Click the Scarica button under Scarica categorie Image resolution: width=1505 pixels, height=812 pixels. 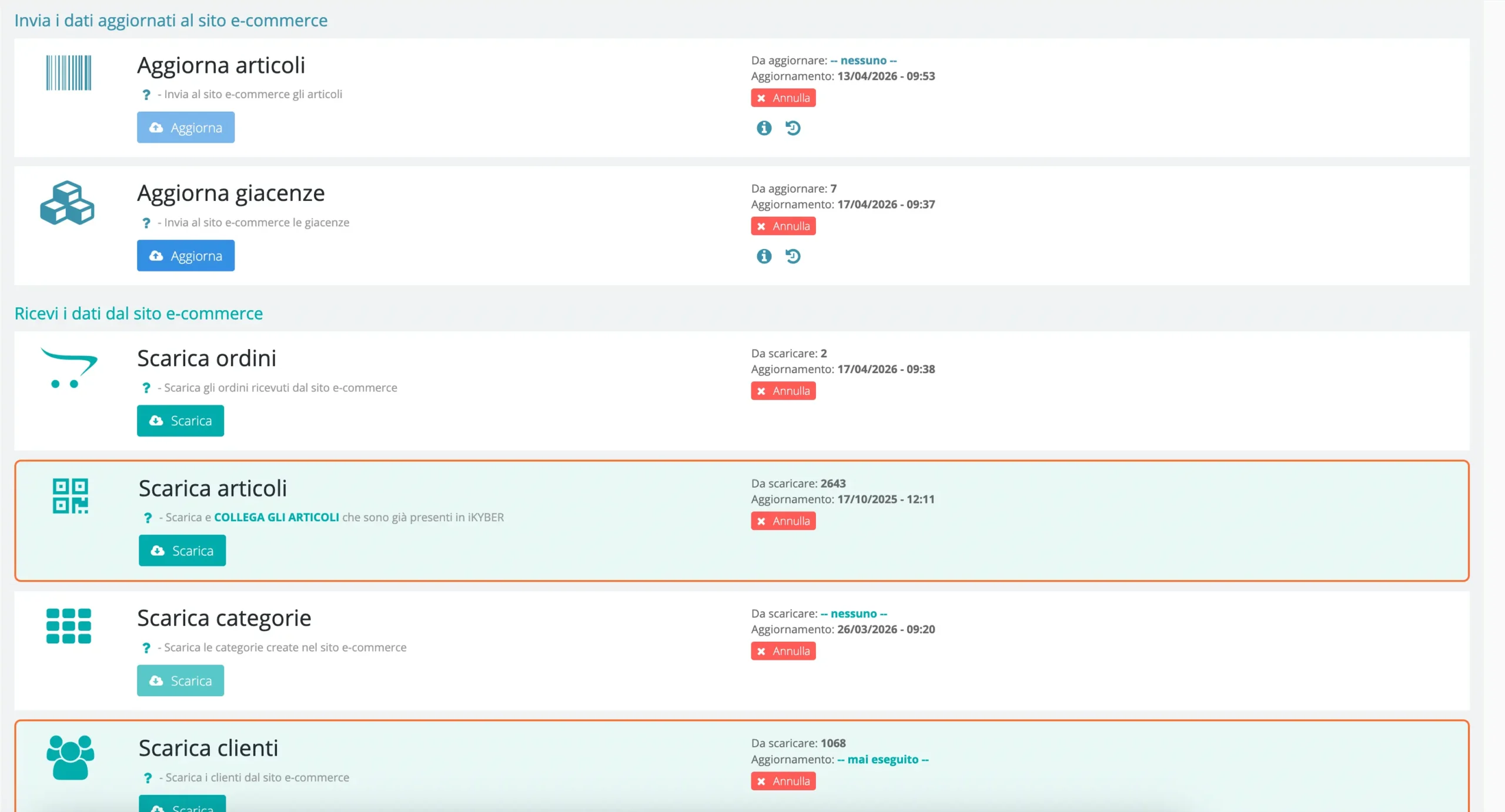pos(180,680)
